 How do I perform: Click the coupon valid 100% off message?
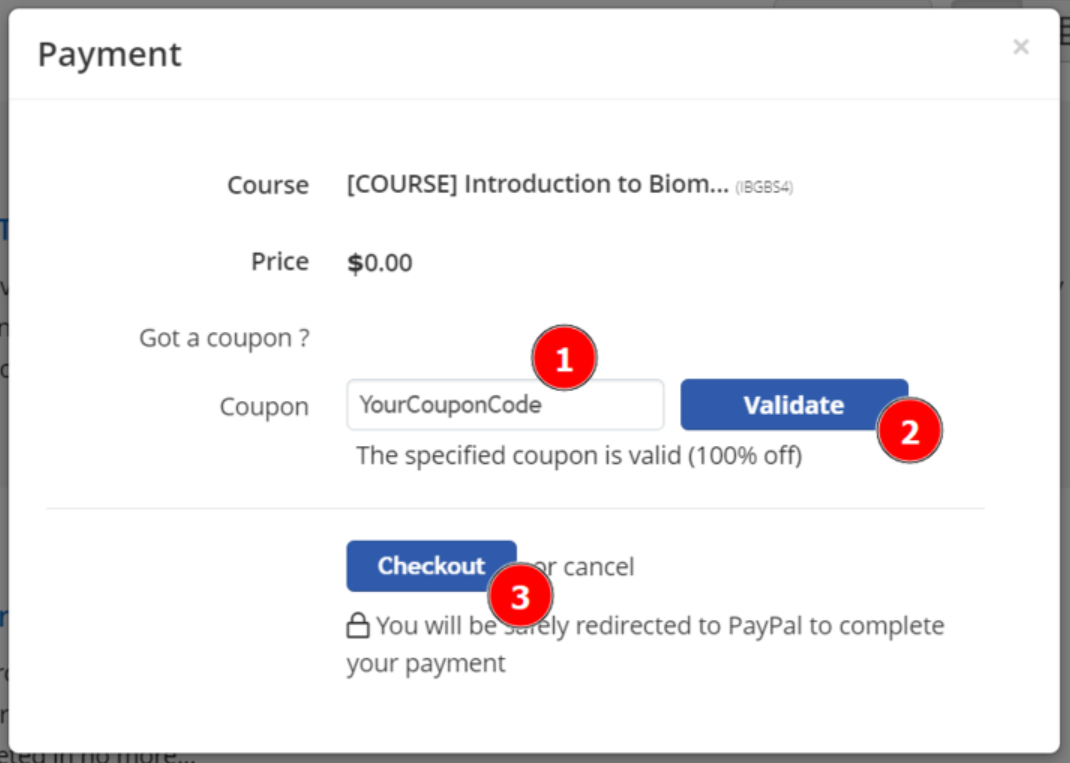coord(579,455)
